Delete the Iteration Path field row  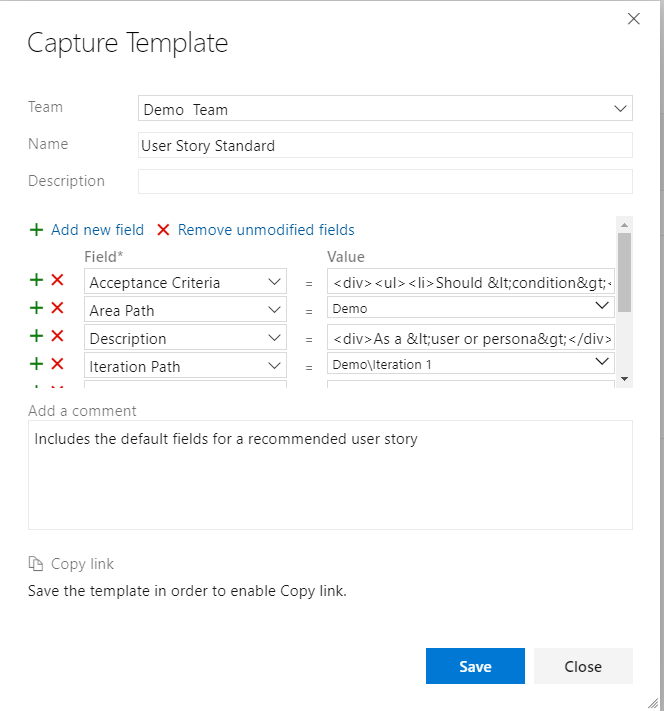[57, 365]
